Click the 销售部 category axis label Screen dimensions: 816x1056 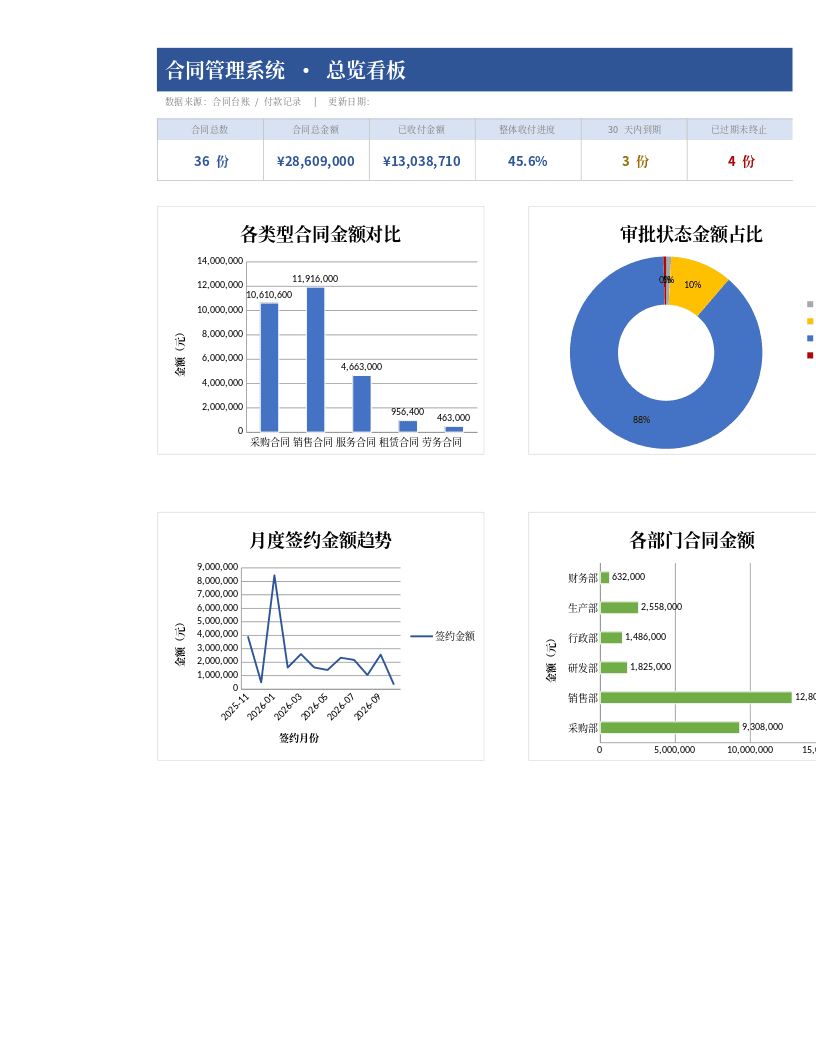582,698
